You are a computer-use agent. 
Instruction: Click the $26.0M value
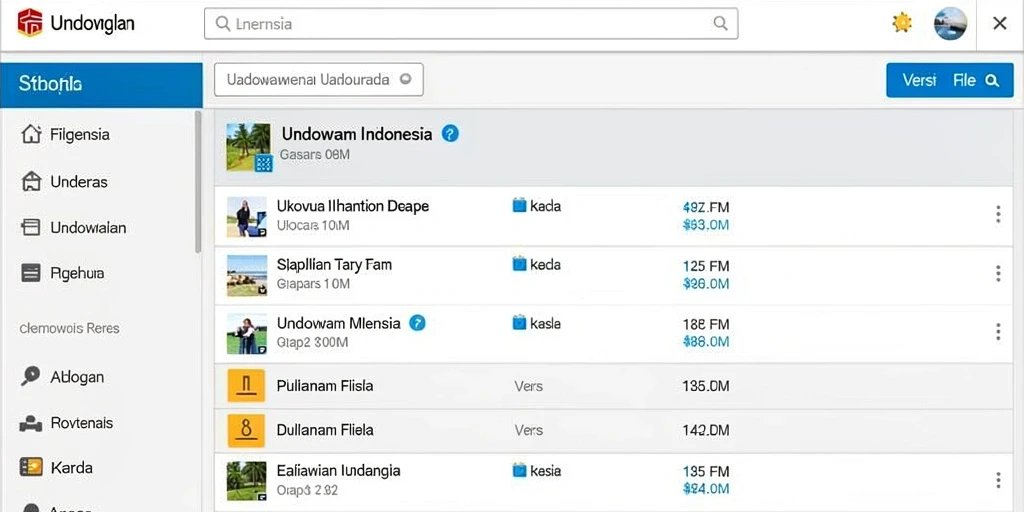[705, 283]
